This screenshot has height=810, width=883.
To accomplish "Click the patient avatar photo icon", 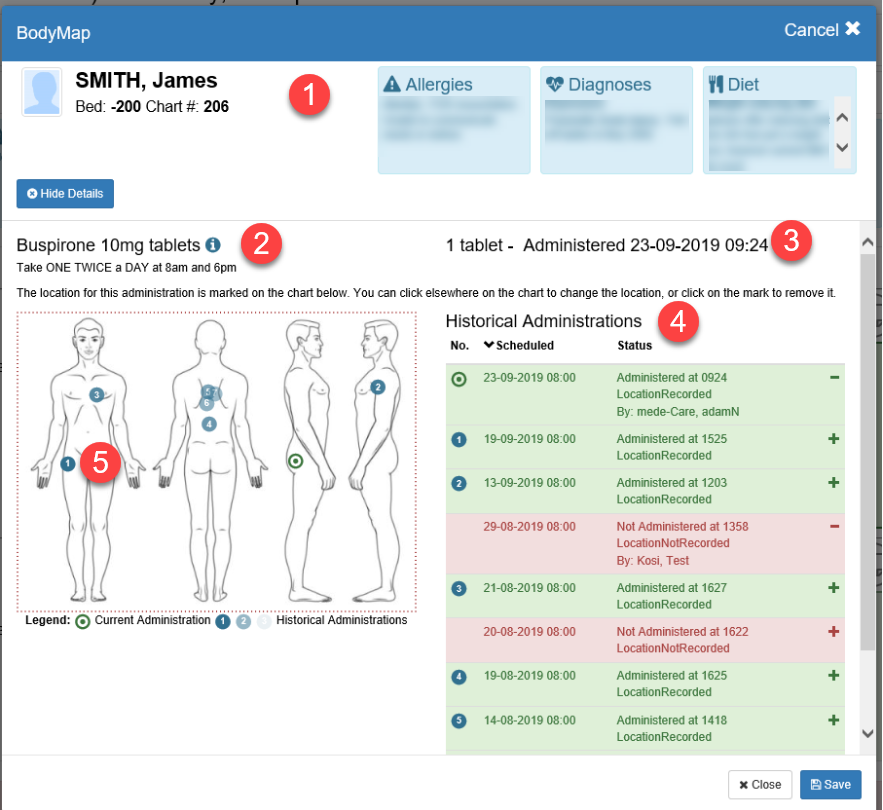I will pos(42,93).
